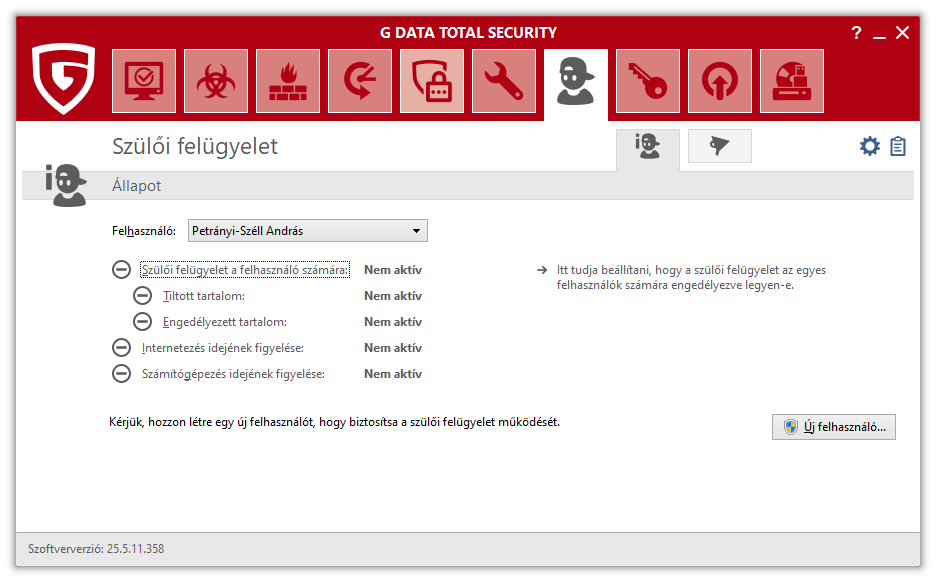Click status icon beside Tiltott tartalom
The image size is (936, 582).
click(x=142, y=295)
